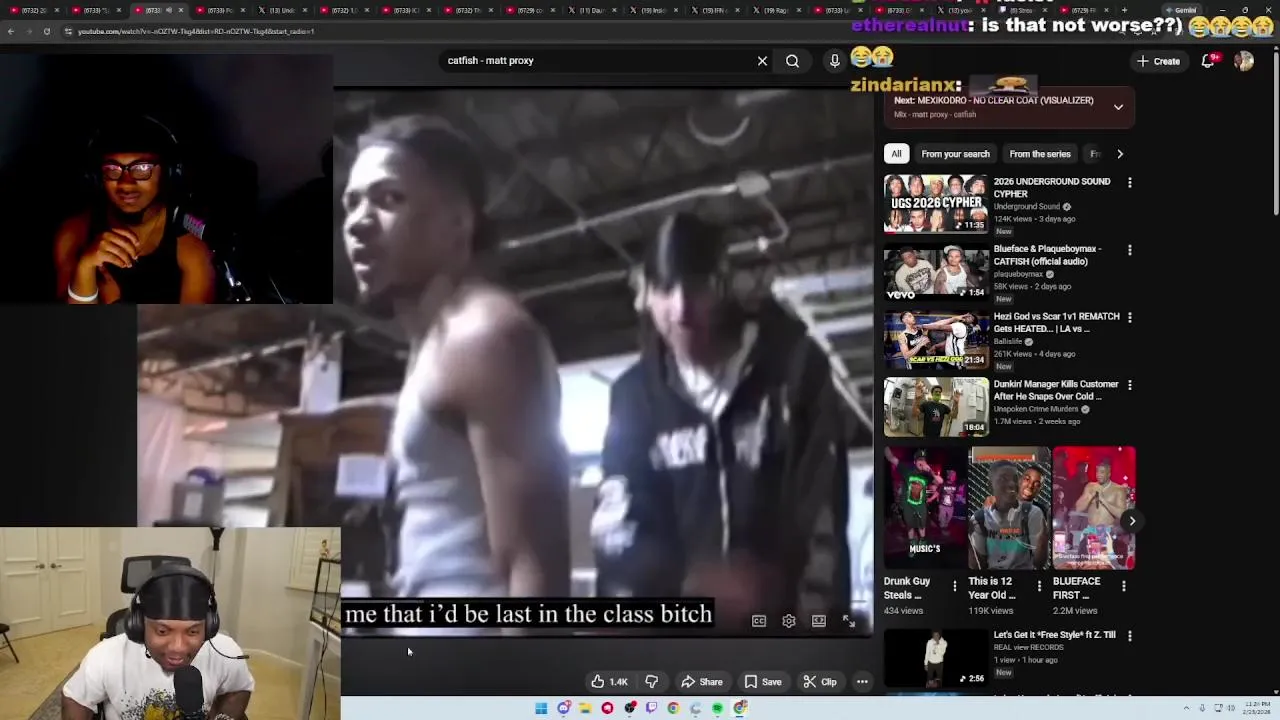The image size is (1280, 720).
Task: Dislike the video
Action: 651,682
